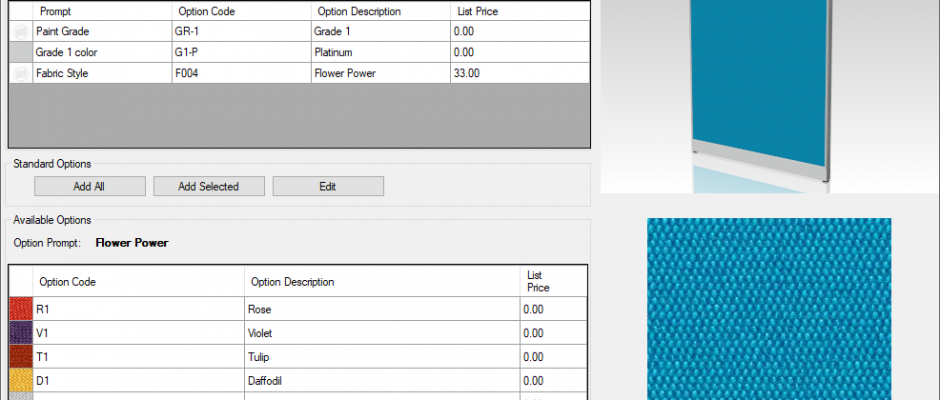Click available options Option Code header

tap(138, 281)
